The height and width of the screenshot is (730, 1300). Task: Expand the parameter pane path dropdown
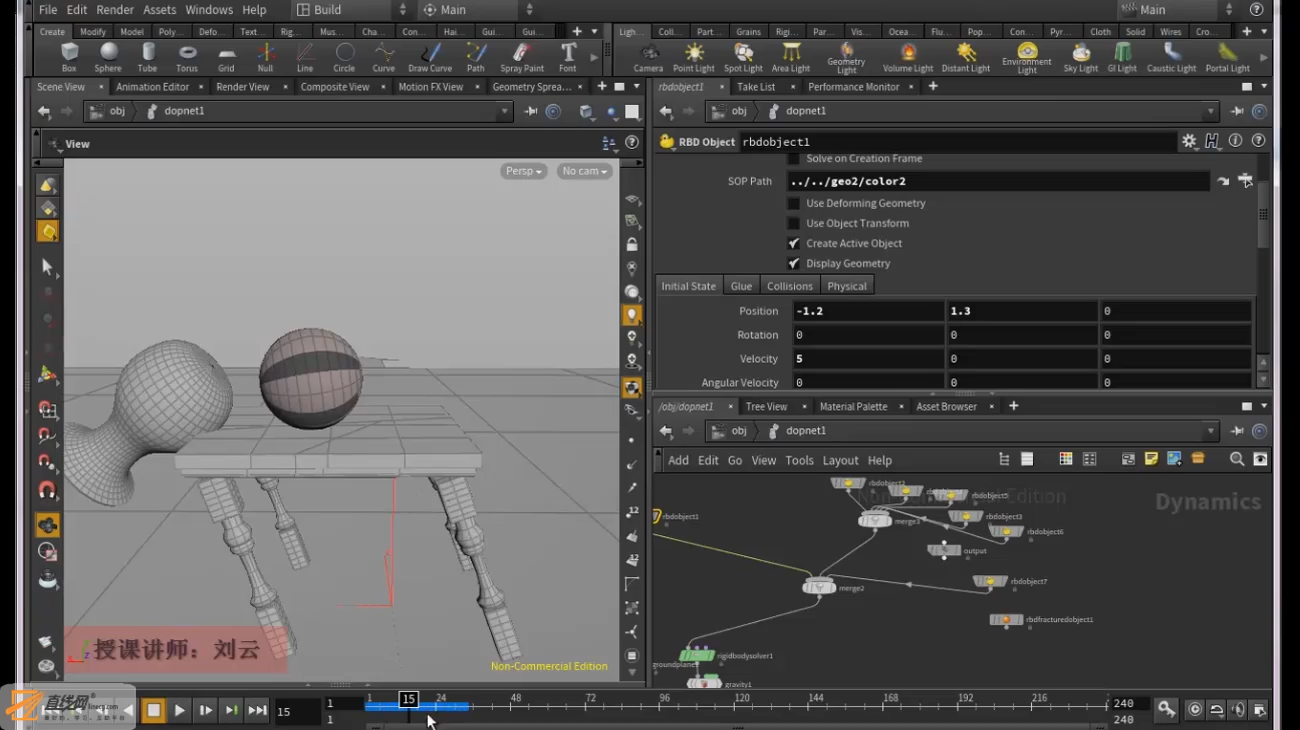point(1211,112)
